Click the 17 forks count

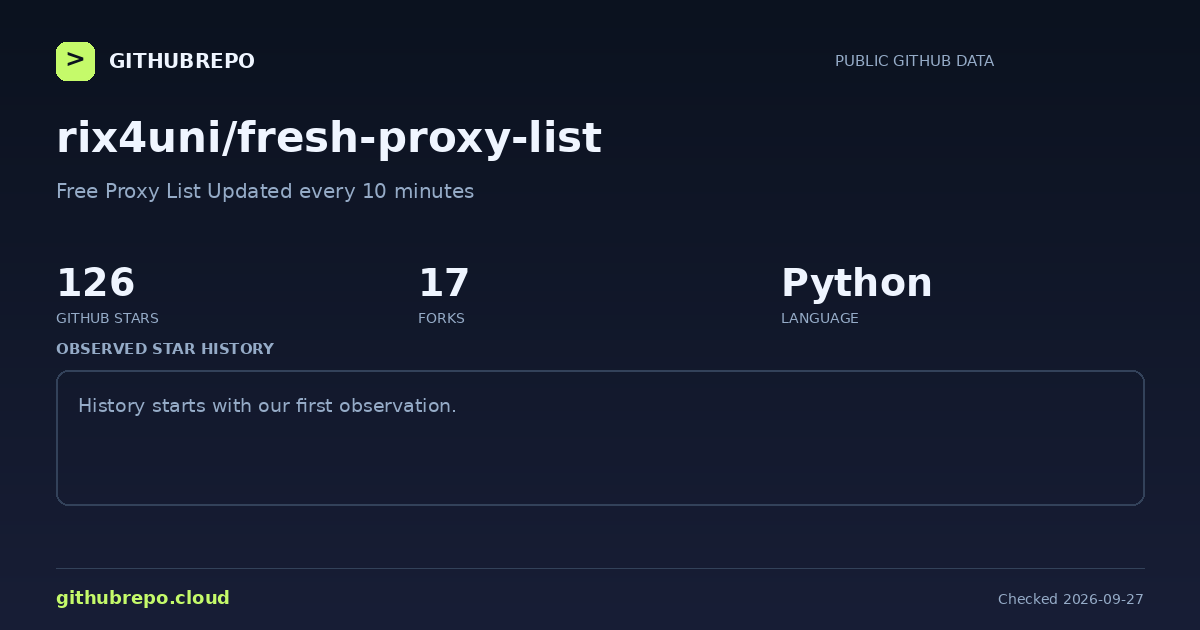pyautogui.click(x=444, y=283)
